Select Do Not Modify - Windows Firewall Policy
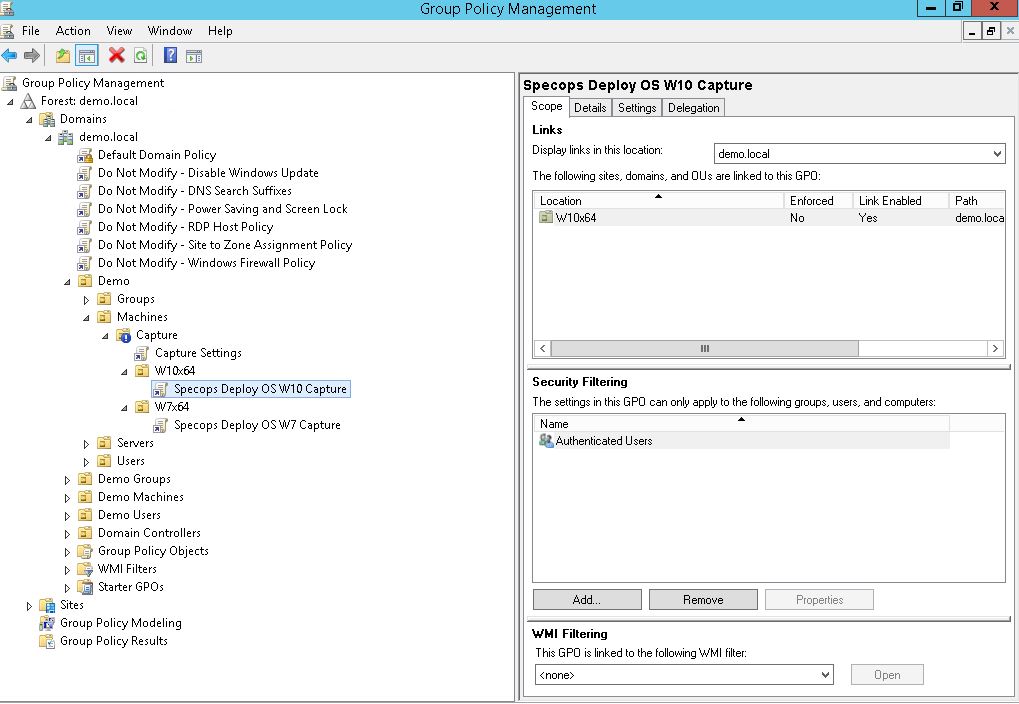 pyautogui.click(x=206, y=263)
